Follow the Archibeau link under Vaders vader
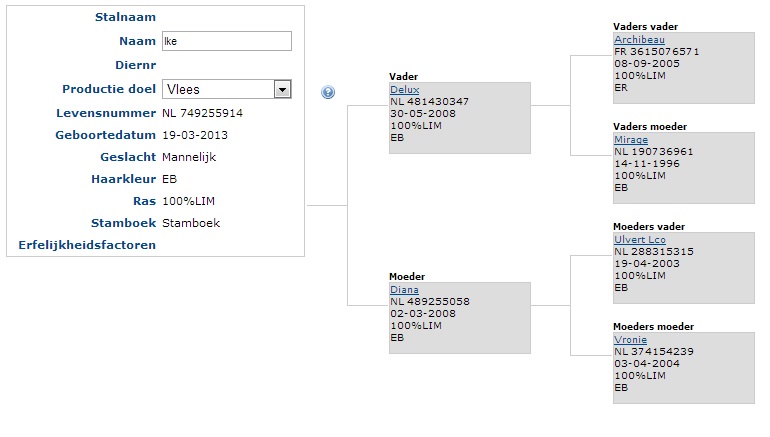This screenshot has height=437, width=770. coord(639,40)
